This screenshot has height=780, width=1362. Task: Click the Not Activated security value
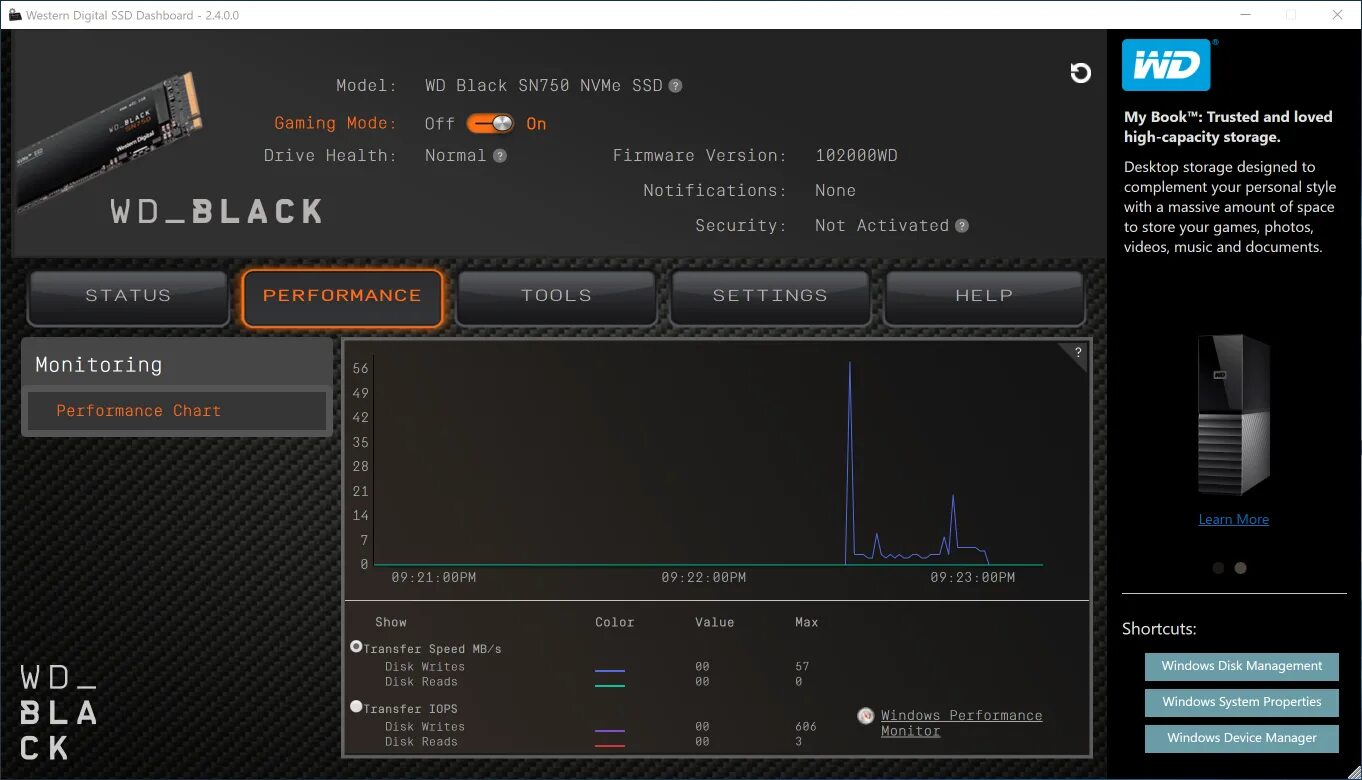tap(882, 226)
